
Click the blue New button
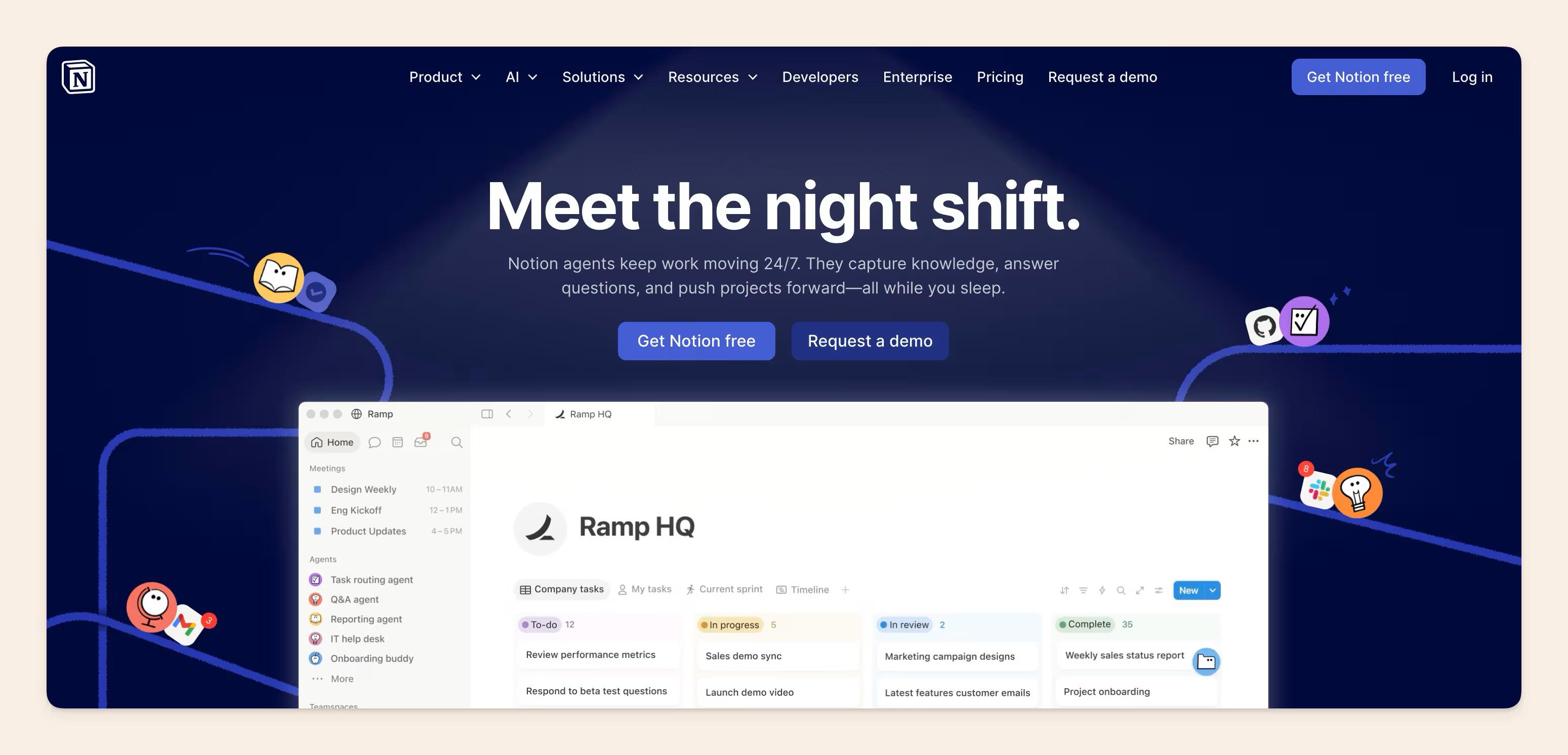coord(1188,590)
